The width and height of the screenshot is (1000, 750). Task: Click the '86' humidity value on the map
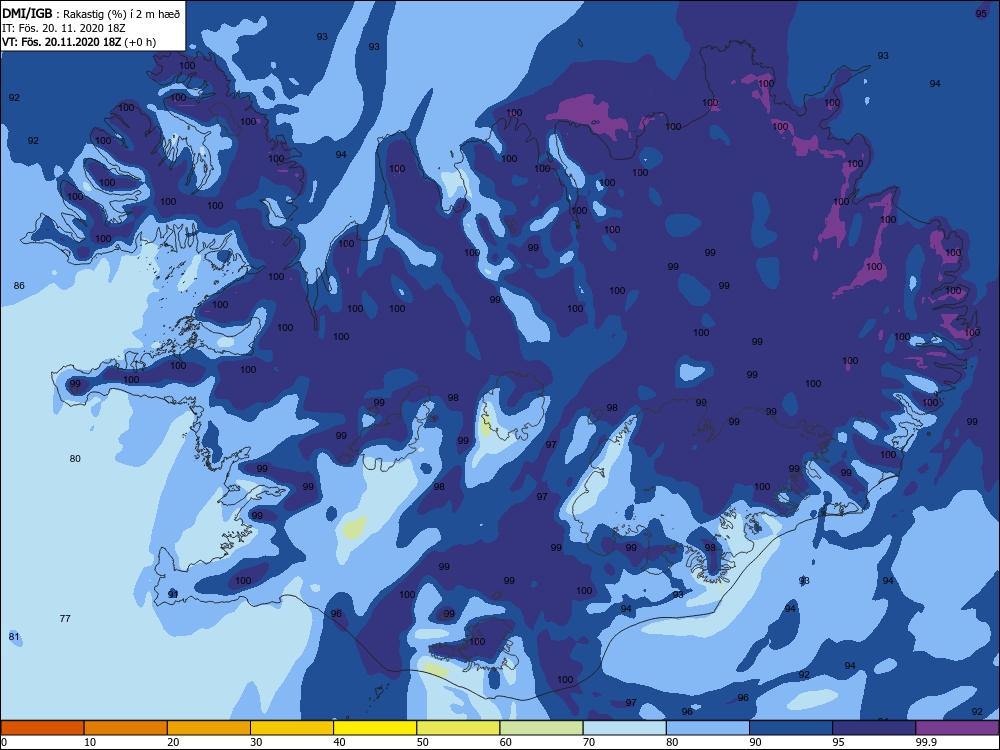click(x=19, y=285)
